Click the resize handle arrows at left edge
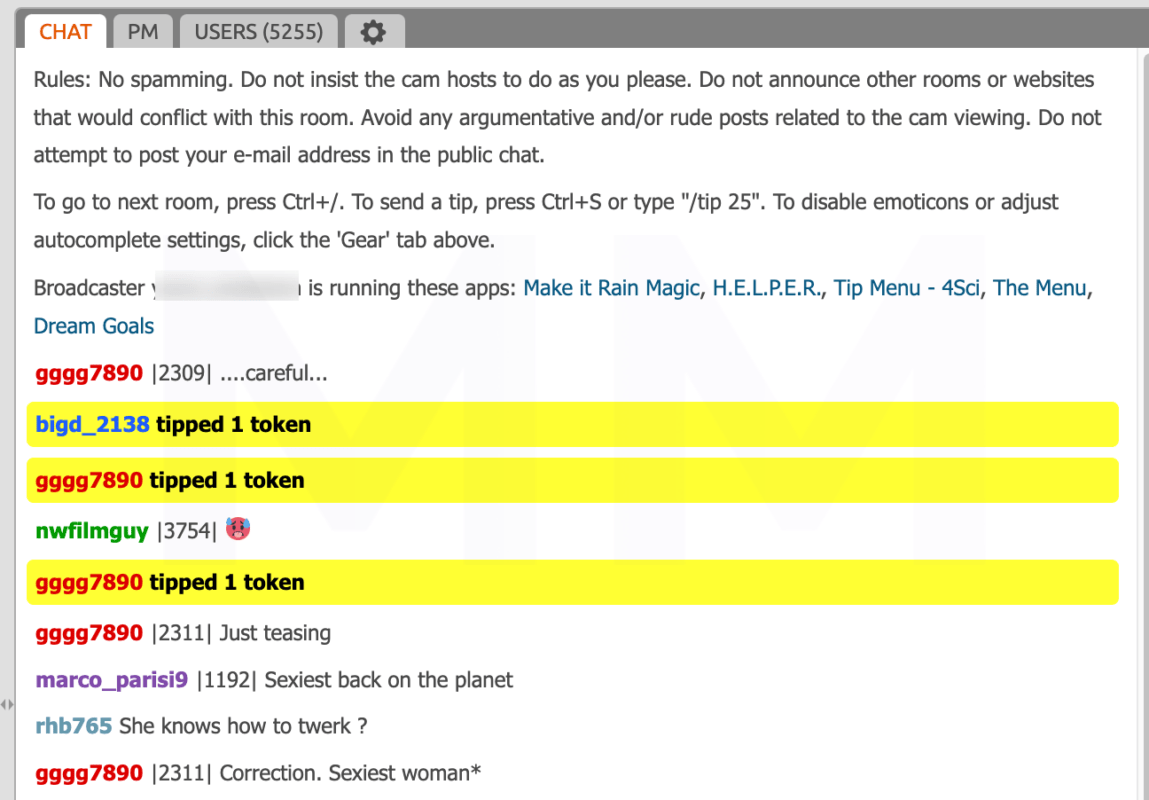Image resolution: width=1149 pixels, height=800 pixels. (x=7, y=705)
